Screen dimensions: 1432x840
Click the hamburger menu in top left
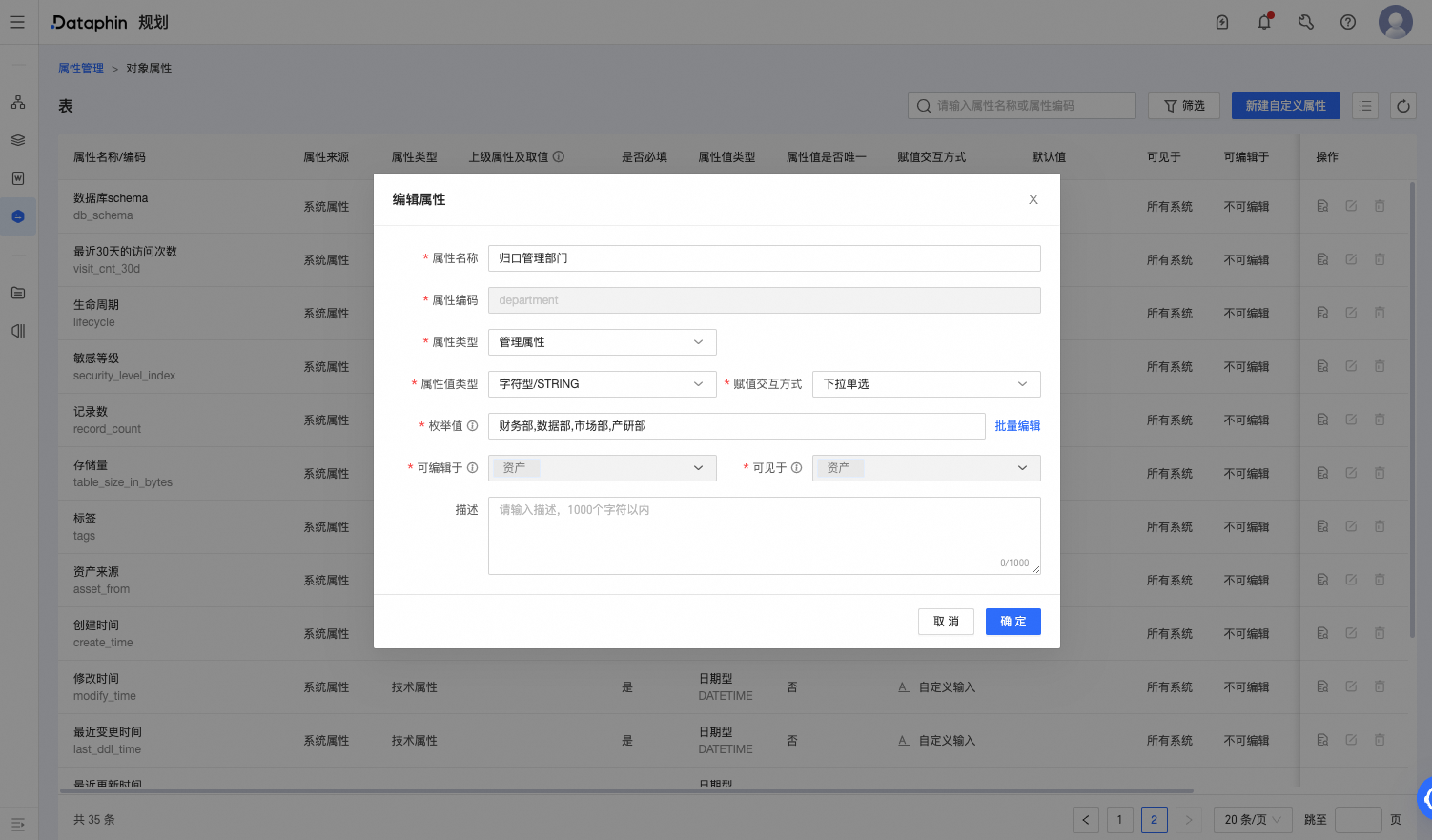[17, 21]
